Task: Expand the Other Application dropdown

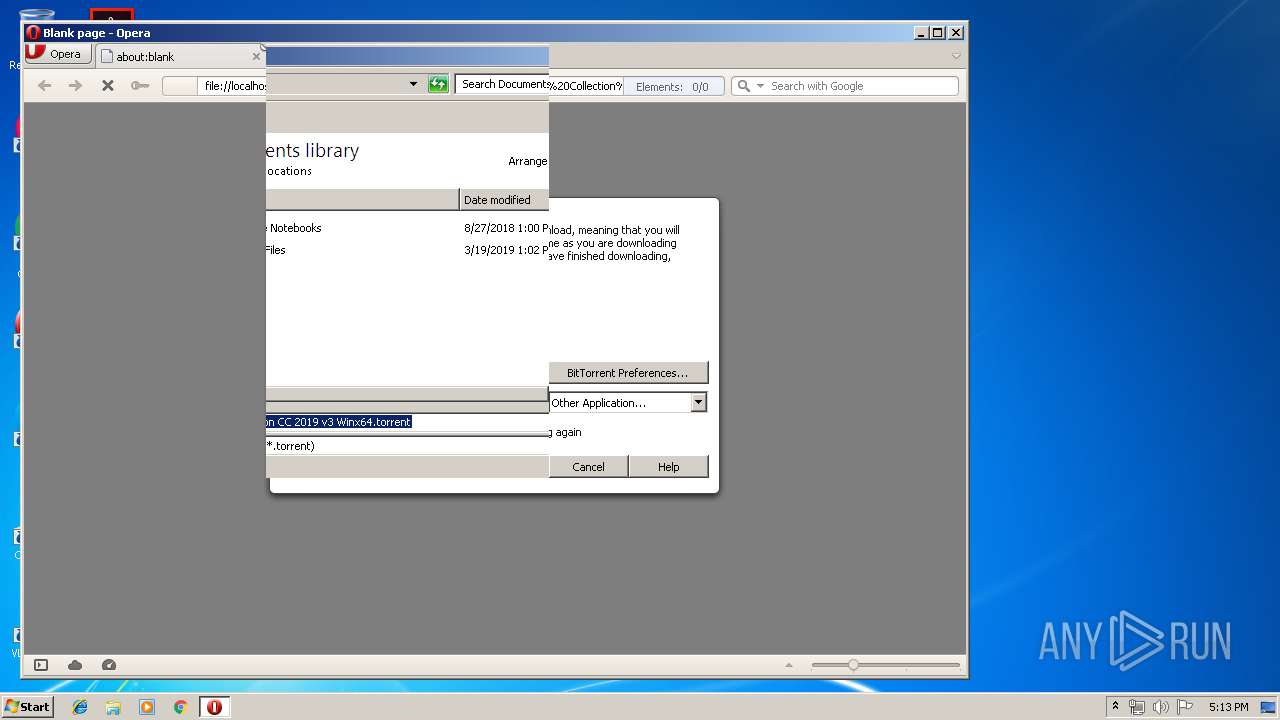Action: pyautogui.click(x=699, y=402)
